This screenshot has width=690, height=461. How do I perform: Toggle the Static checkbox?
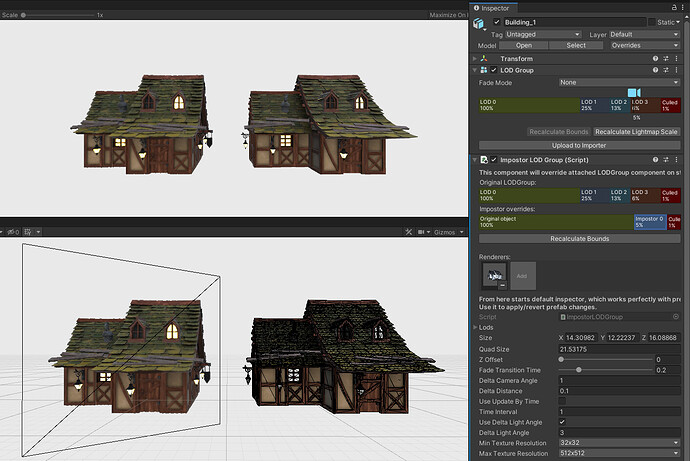click(652, 22)
